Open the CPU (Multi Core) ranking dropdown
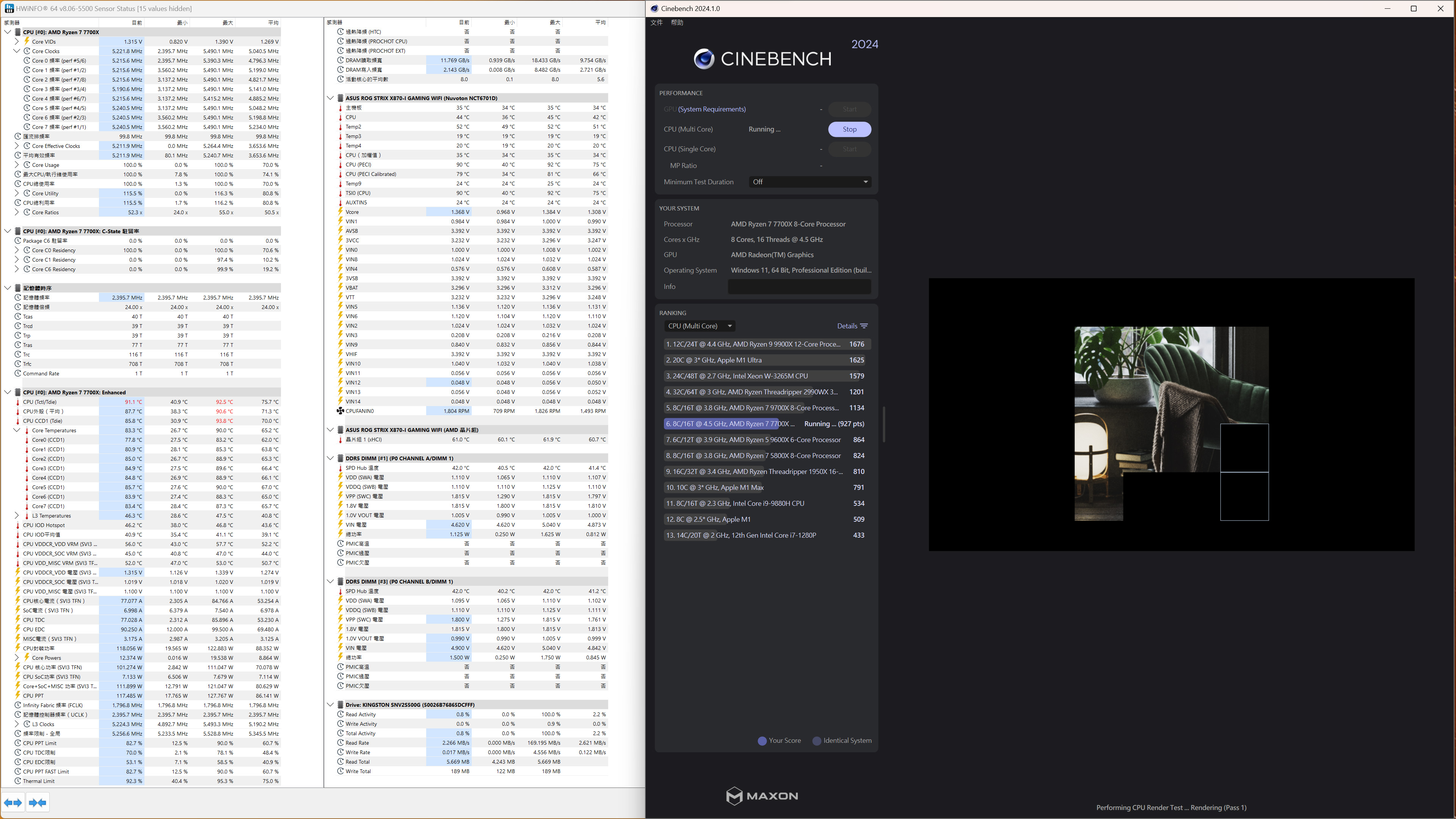 (700, 326)
